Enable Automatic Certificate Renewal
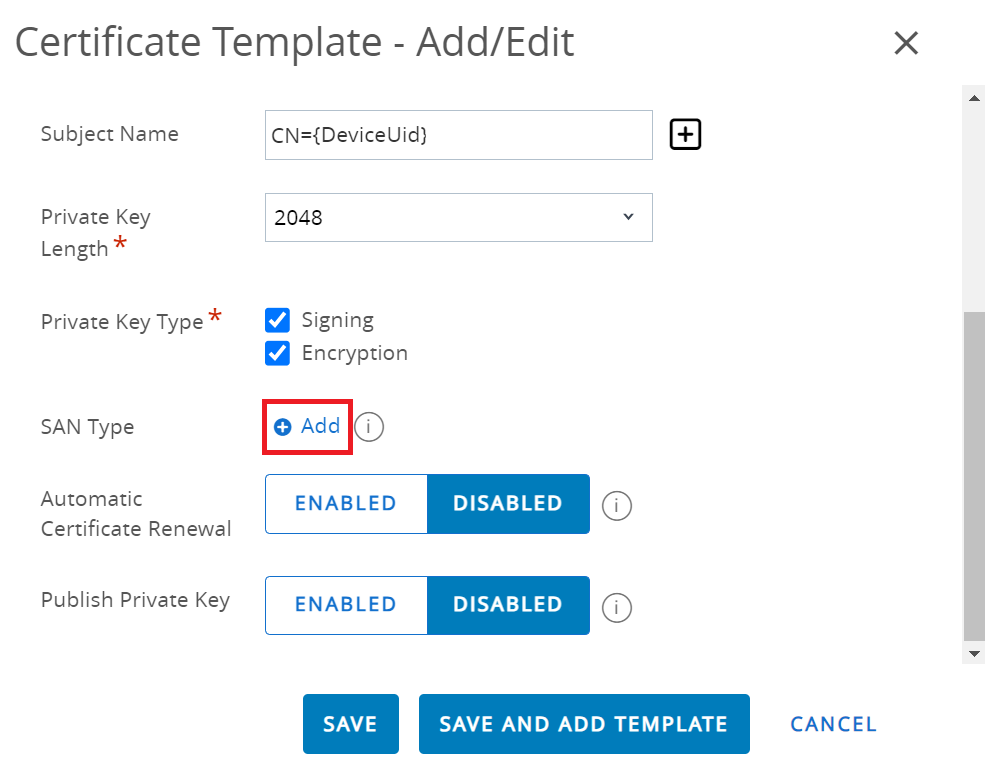The height and width of the screenshot is (766, 985). tap(346, 504)
